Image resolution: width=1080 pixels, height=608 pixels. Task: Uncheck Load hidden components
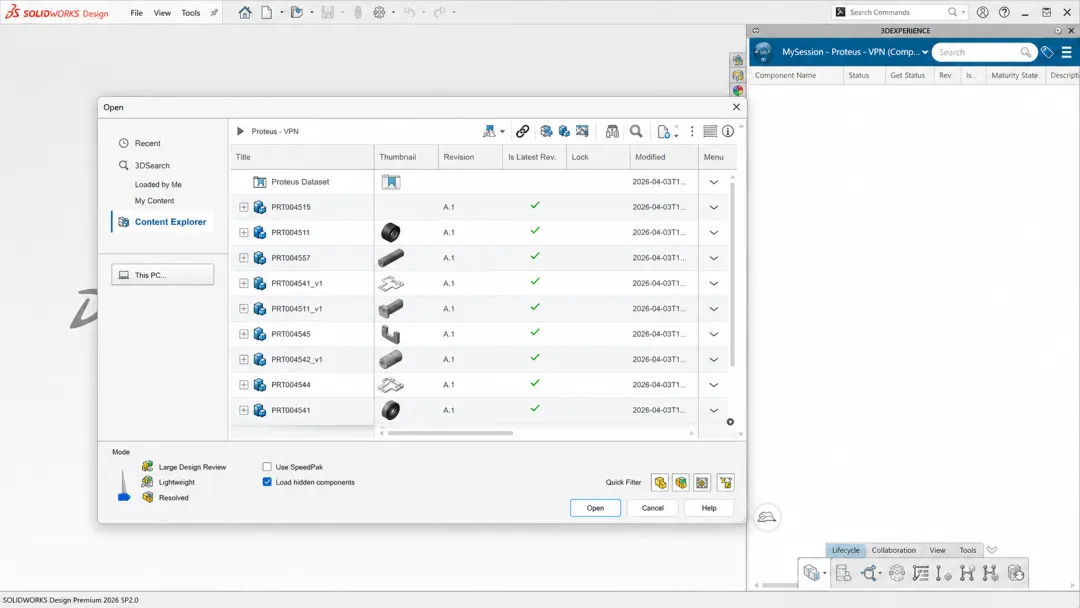tap(267, 482)
